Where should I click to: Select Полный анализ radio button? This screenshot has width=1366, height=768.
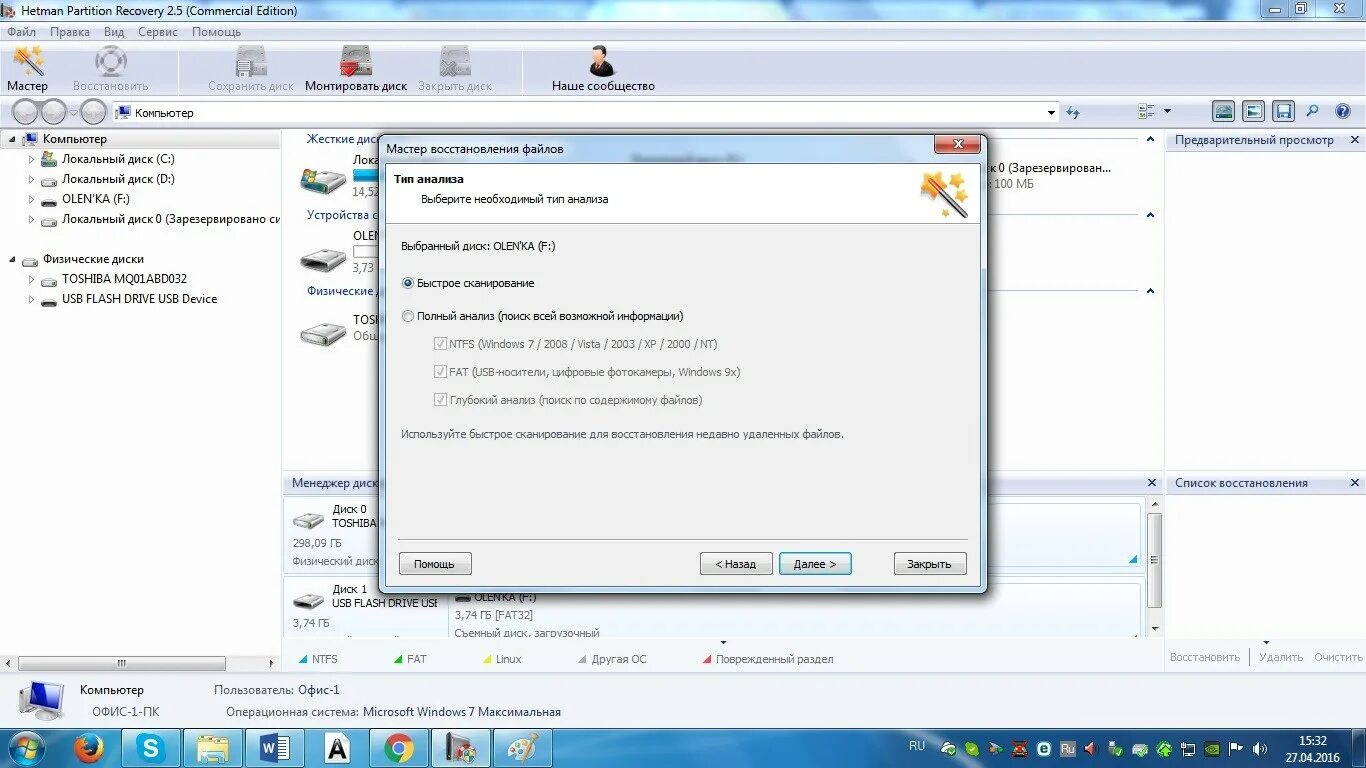407,316
